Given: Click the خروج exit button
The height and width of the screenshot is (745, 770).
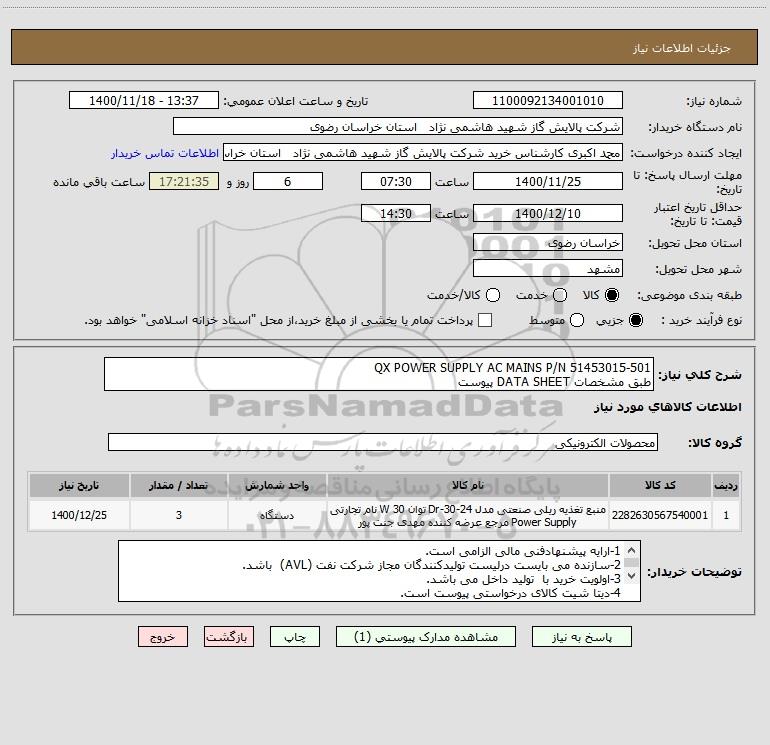Looking at the screenshot, I should (163, 637).
